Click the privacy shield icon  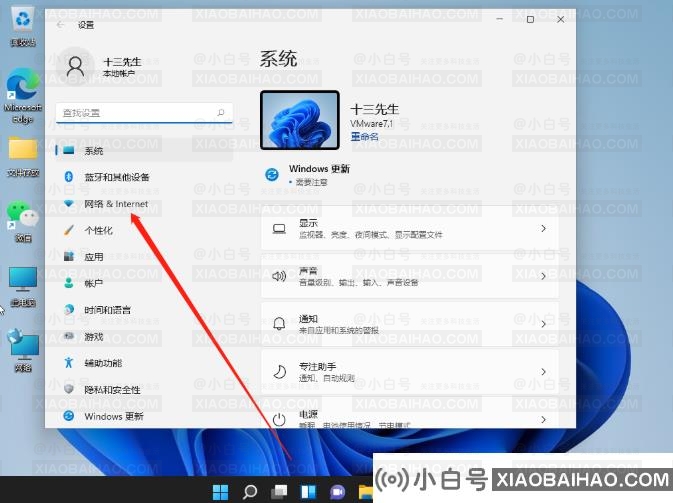click(69, 389)
